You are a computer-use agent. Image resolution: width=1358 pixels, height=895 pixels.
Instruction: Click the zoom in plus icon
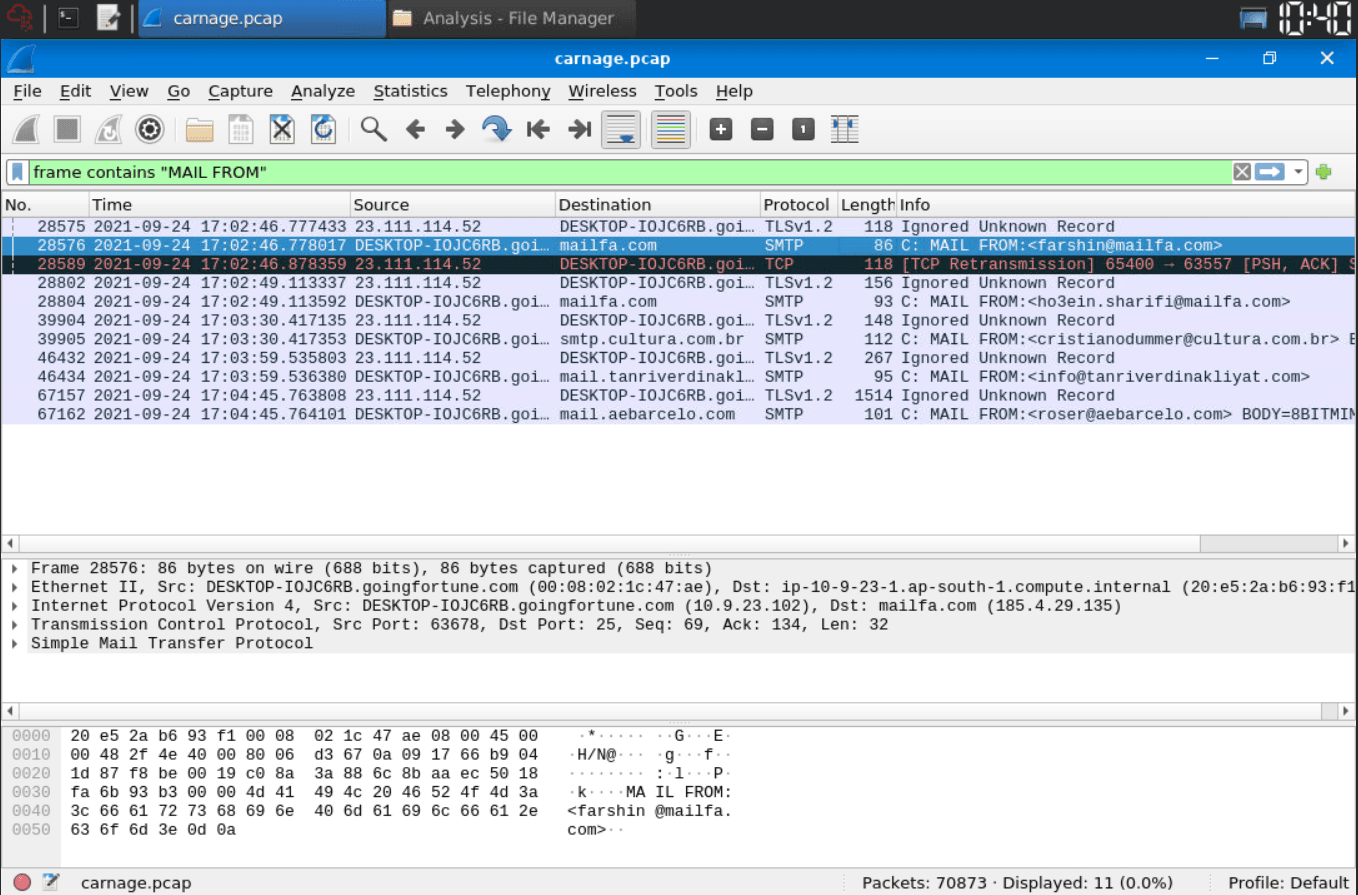click(x=721, y=129)
